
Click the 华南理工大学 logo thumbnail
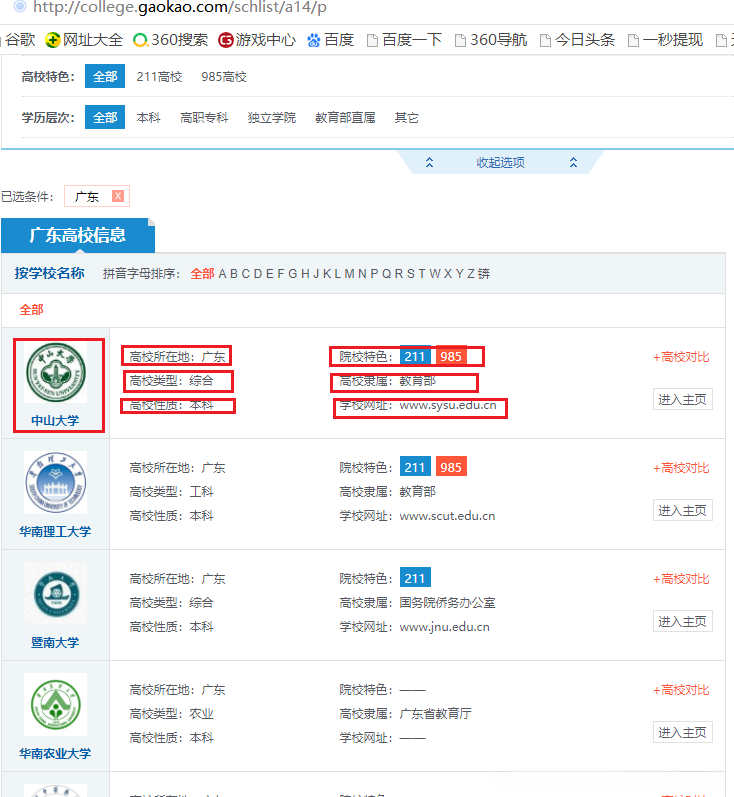55,483
